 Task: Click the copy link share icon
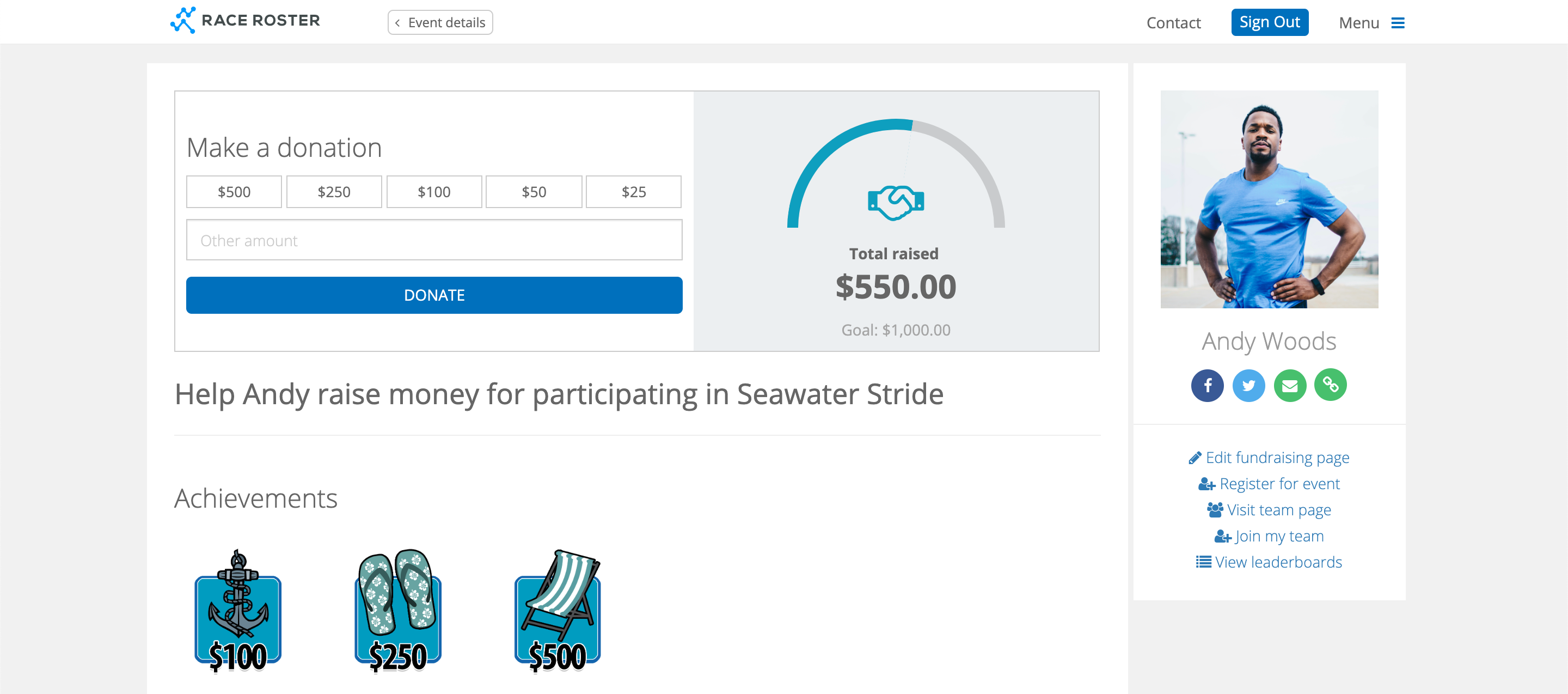pyautogui.click(x=1331, y=385)
